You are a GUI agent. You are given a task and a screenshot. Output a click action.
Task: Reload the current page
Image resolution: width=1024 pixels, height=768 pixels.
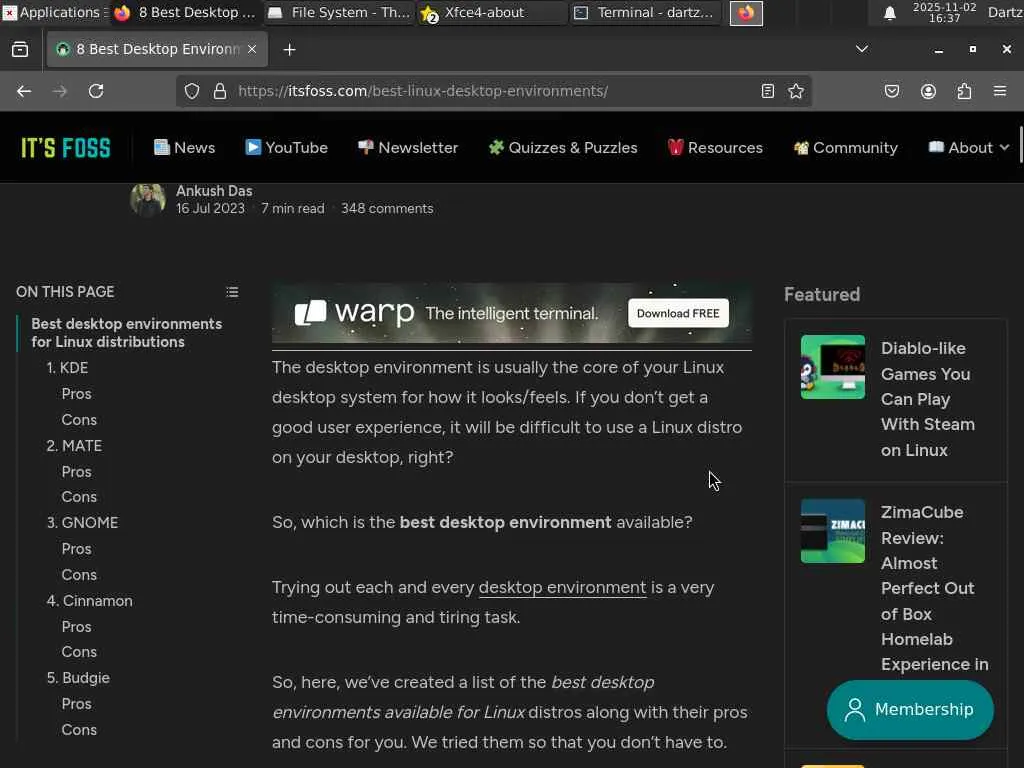pyautogui.click(x=96, y=91)
